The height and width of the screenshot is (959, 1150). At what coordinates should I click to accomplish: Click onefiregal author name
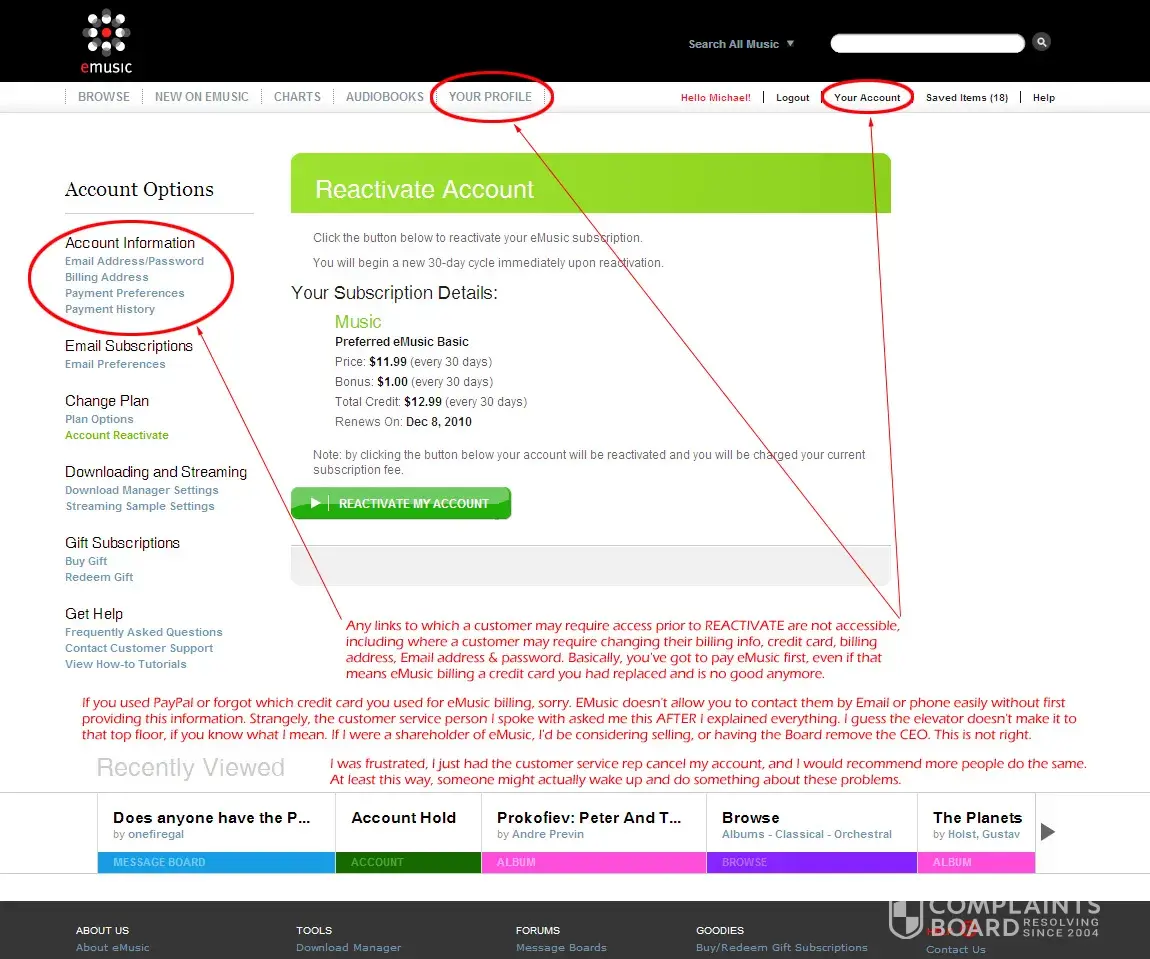click(x=155, y=835)
